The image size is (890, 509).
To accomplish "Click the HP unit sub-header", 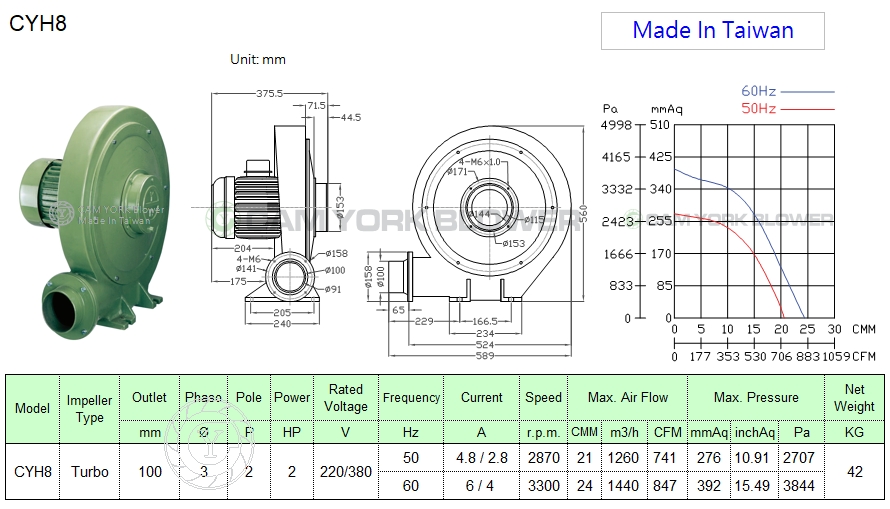I will click(x=292, y=432).
